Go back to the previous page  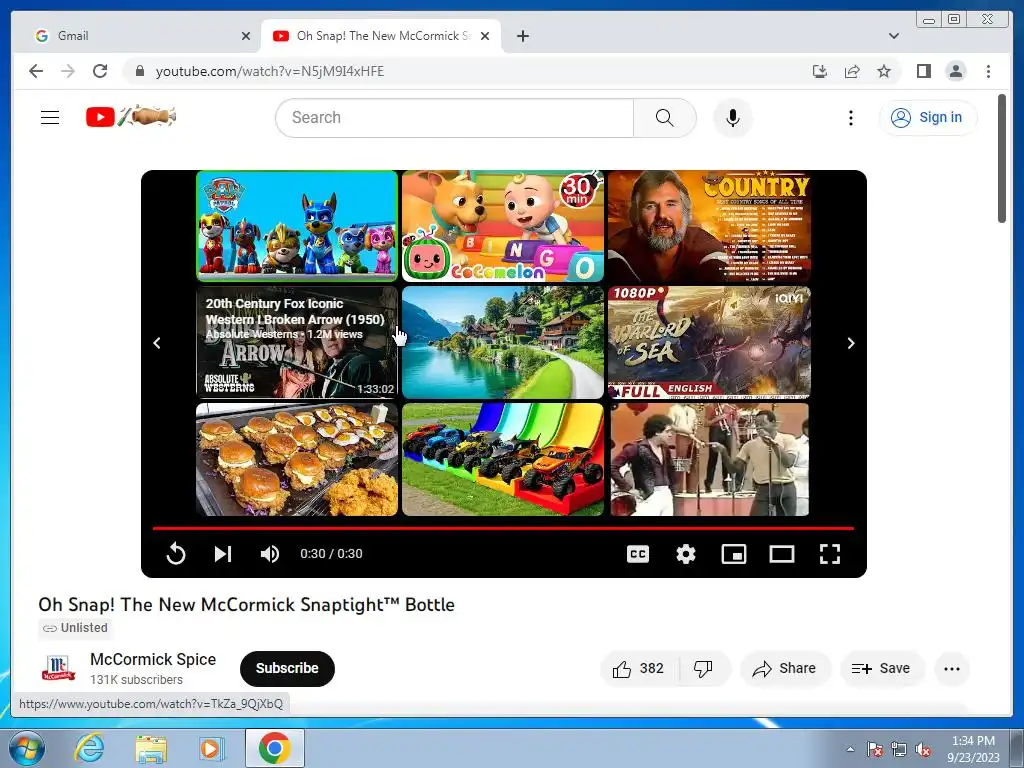[36, 71]
